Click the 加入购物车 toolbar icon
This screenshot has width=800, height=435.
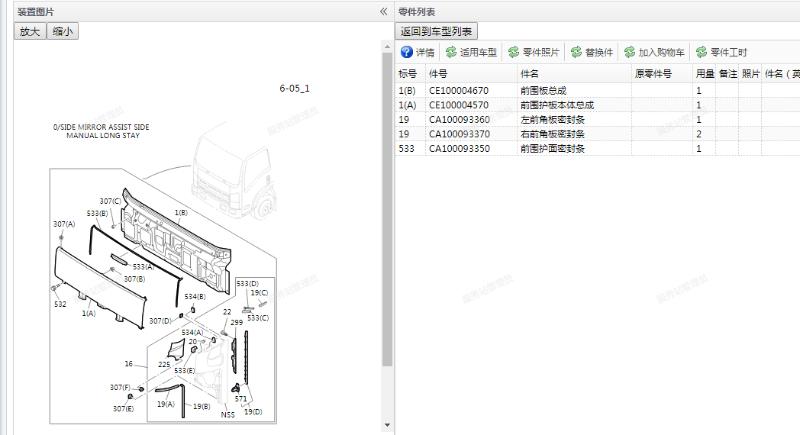coord(630,52)
